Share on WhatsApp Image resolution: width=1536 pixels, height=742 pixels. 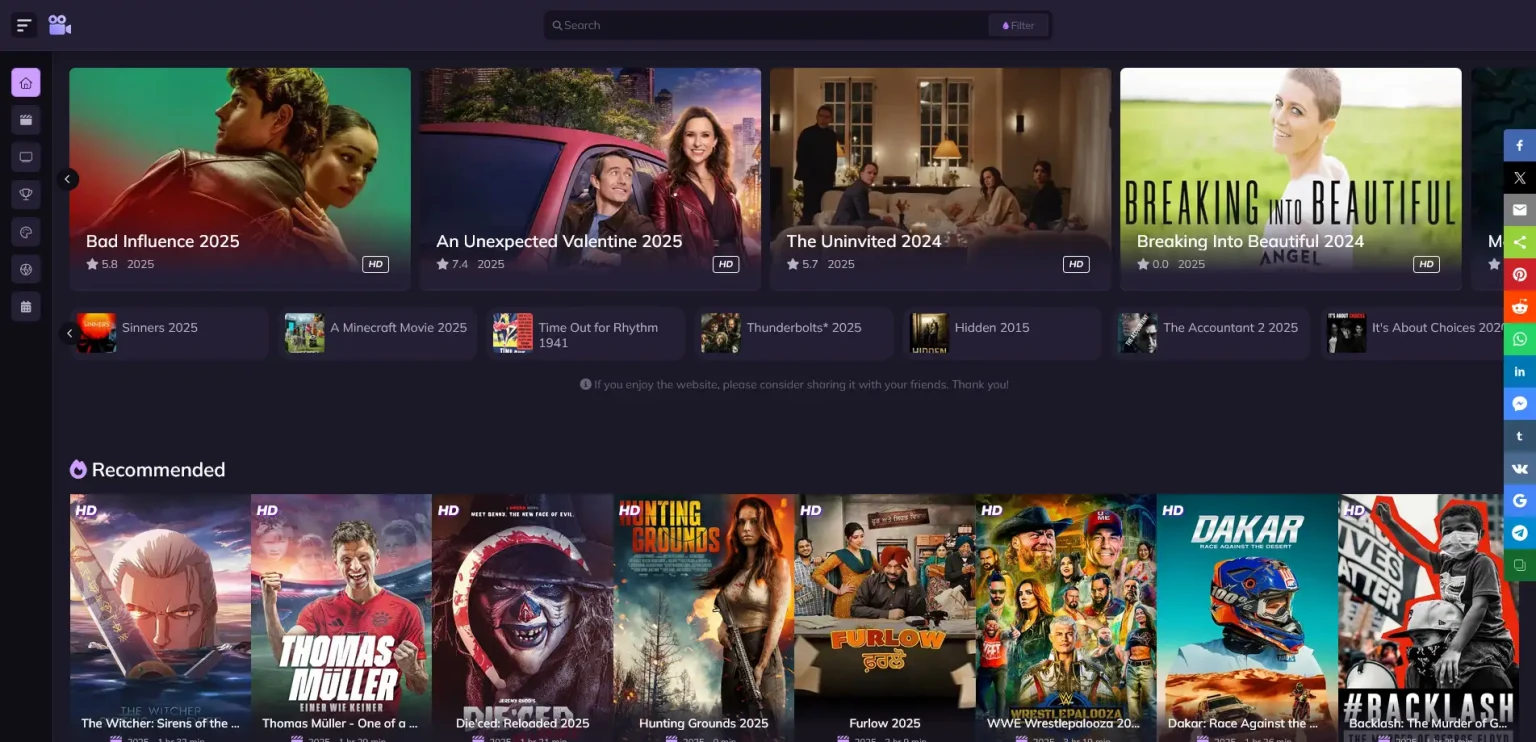1520,339
